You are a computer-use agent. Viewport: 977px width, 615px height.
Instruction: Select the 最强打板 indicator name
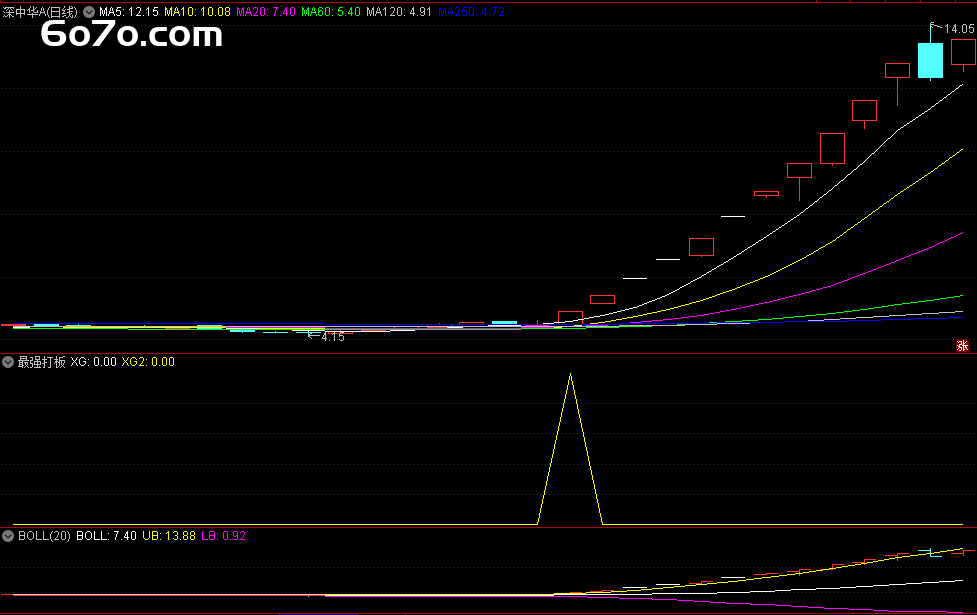[x=41, y=362]
